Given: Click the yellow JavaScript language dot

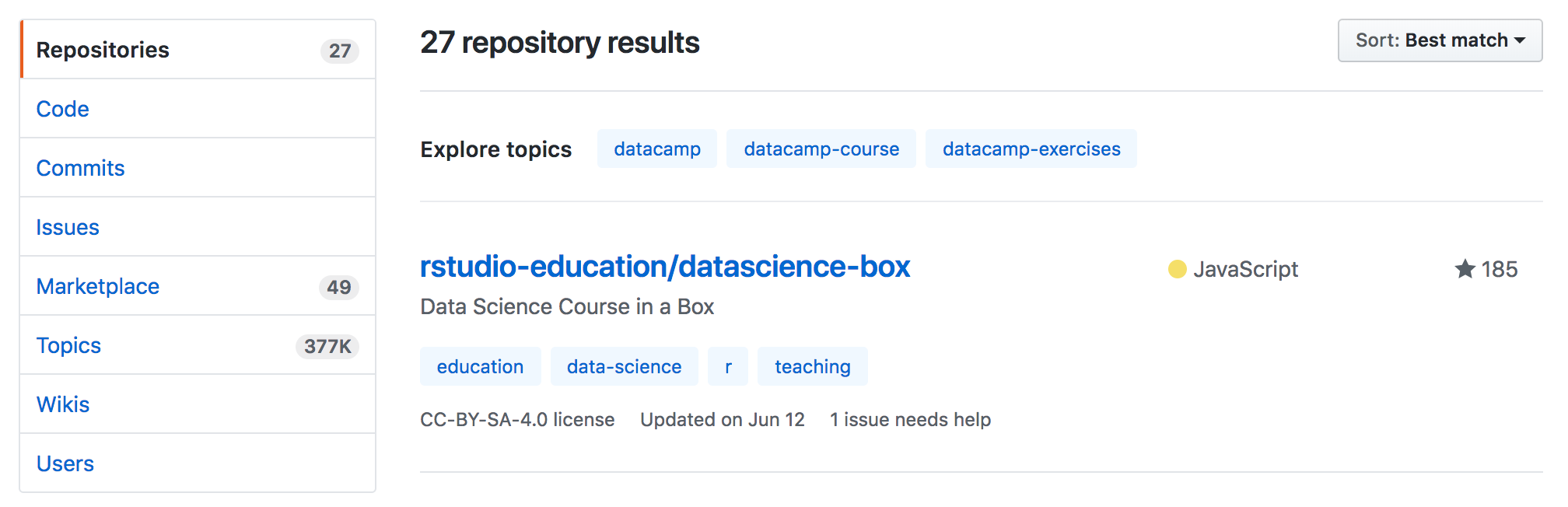Looking at the screenshot, I should (1177, 269).
